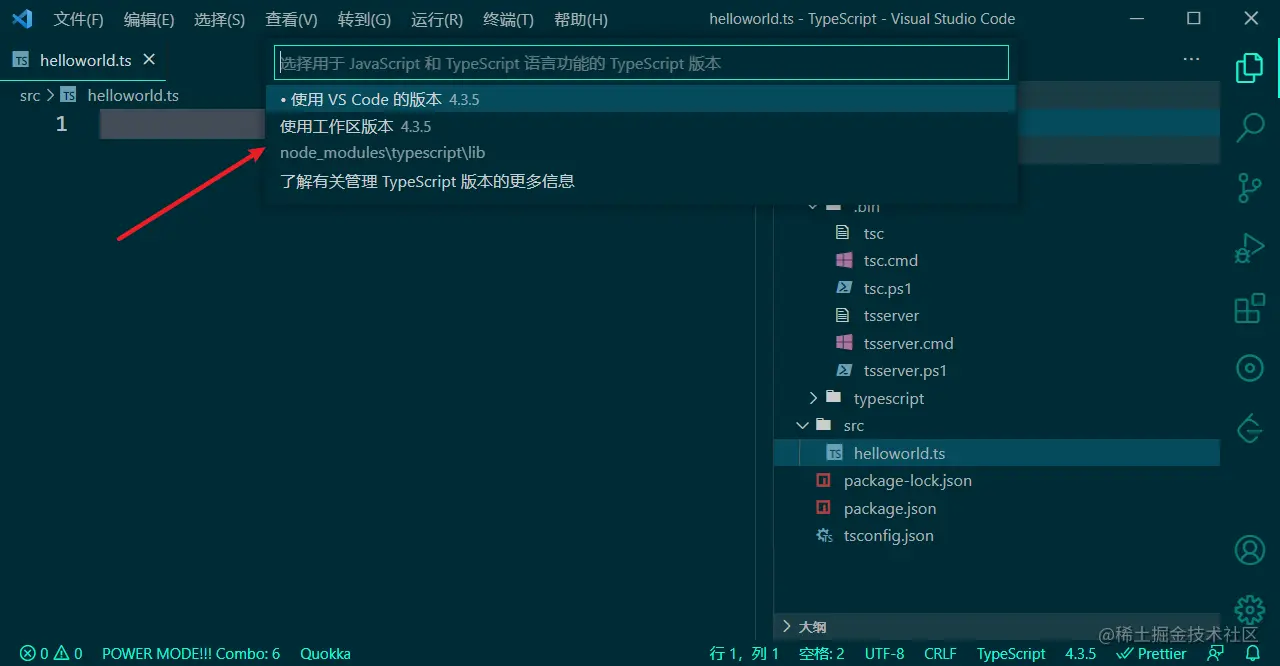Image resolution: width=1280 pixels, height=666 pixels.
Task: Click Prettier in the status bar
Action: click(x=1151, y=654)
